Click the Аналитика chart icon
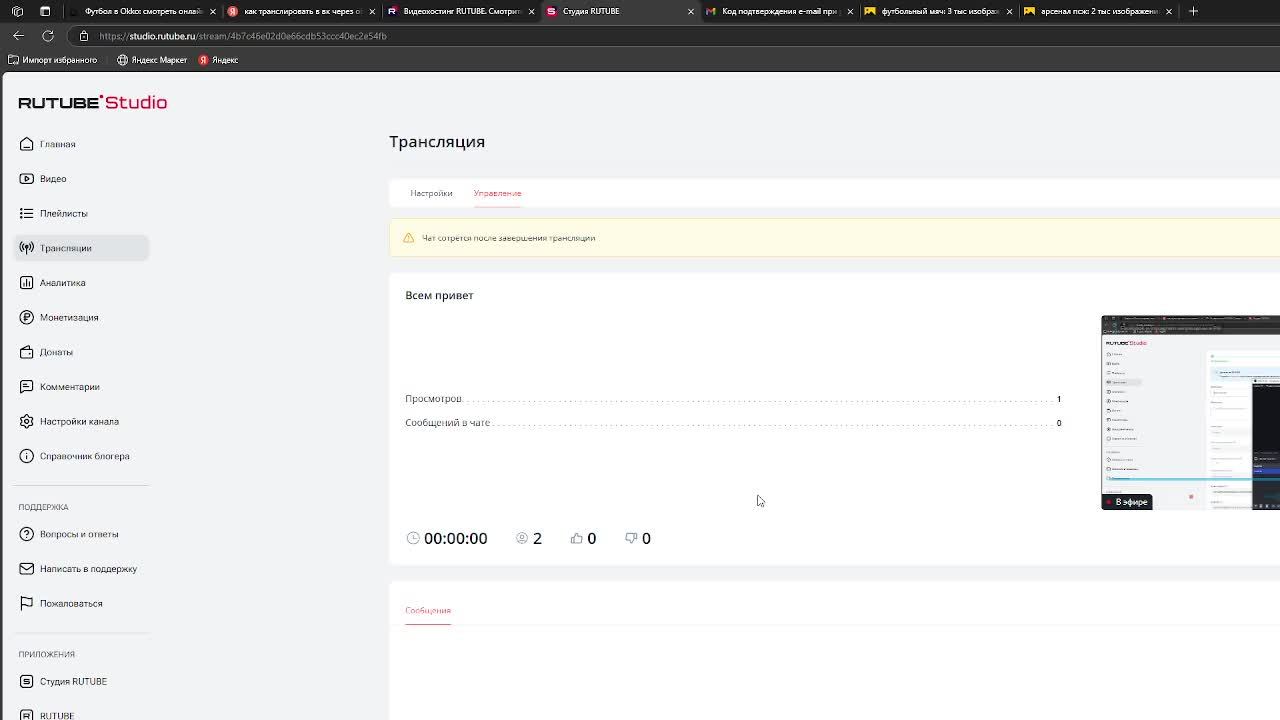Screen dimensions: 1280x720 point(27,283)
